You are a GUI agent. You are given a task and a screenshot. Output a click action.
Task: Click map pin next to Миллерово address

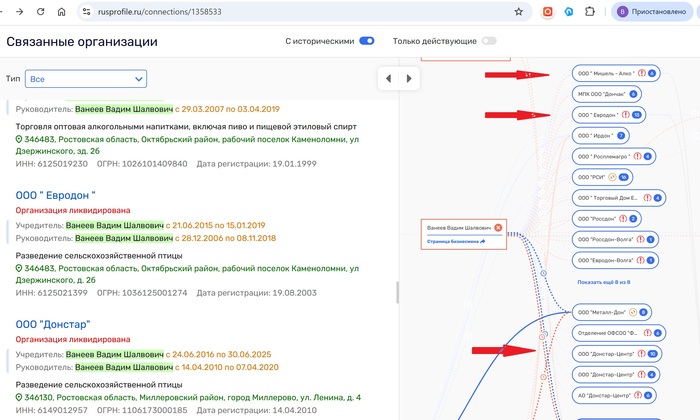[19, 397]
